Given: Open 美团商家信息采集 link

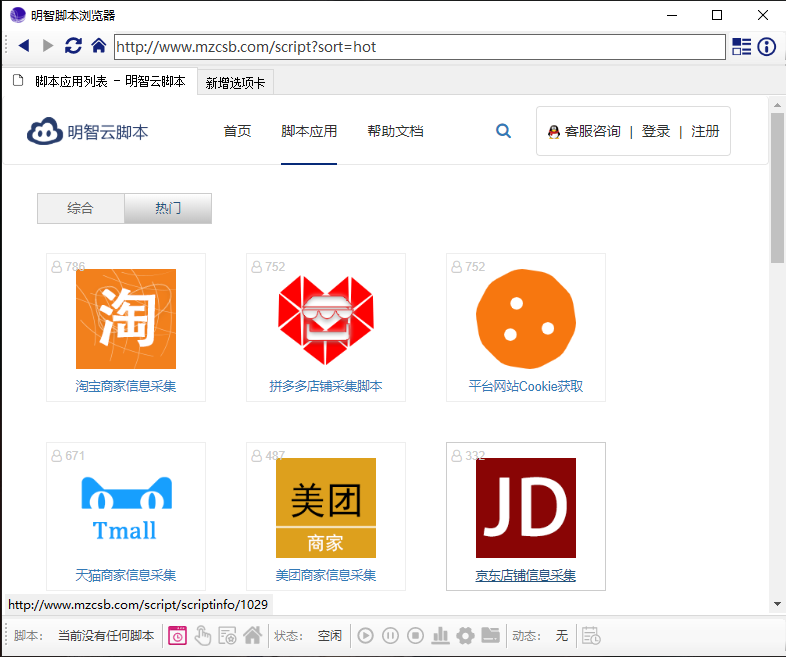Looking at the screenshot, I should [326, 575].
